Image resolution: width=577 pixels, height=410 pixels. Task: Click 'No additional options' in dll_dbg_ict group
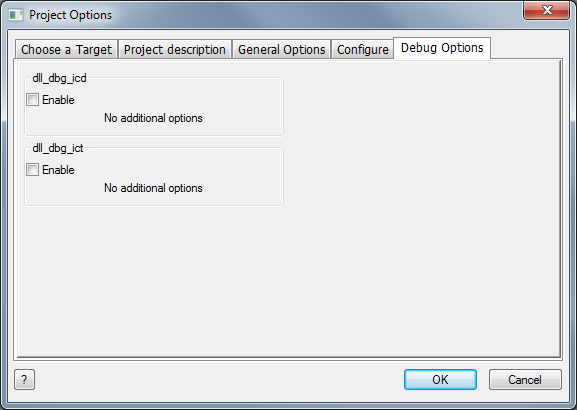pyautogui.click(x=153, y=188)
